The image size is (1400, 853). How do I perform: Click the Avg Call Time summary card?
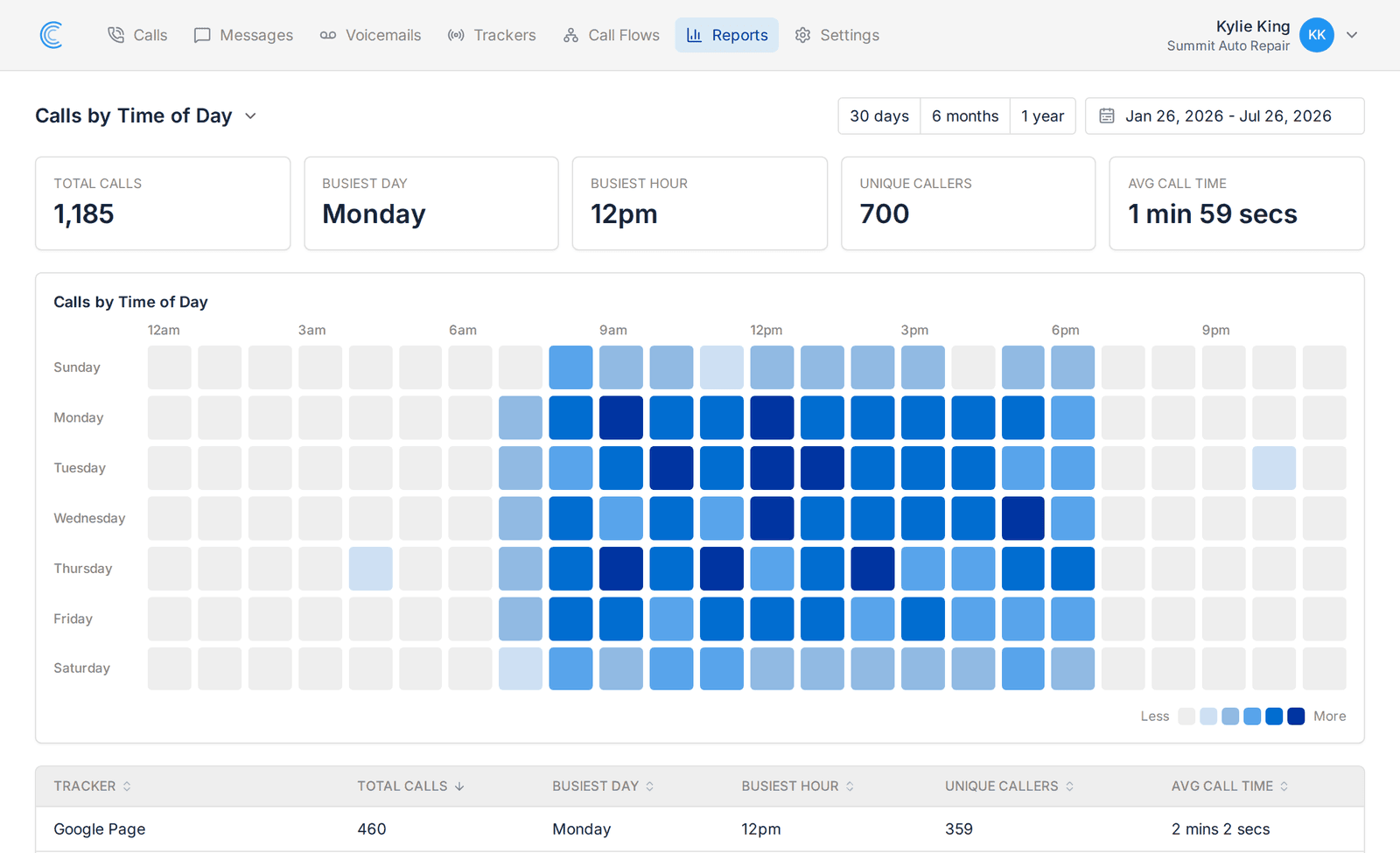[1236, 204]
